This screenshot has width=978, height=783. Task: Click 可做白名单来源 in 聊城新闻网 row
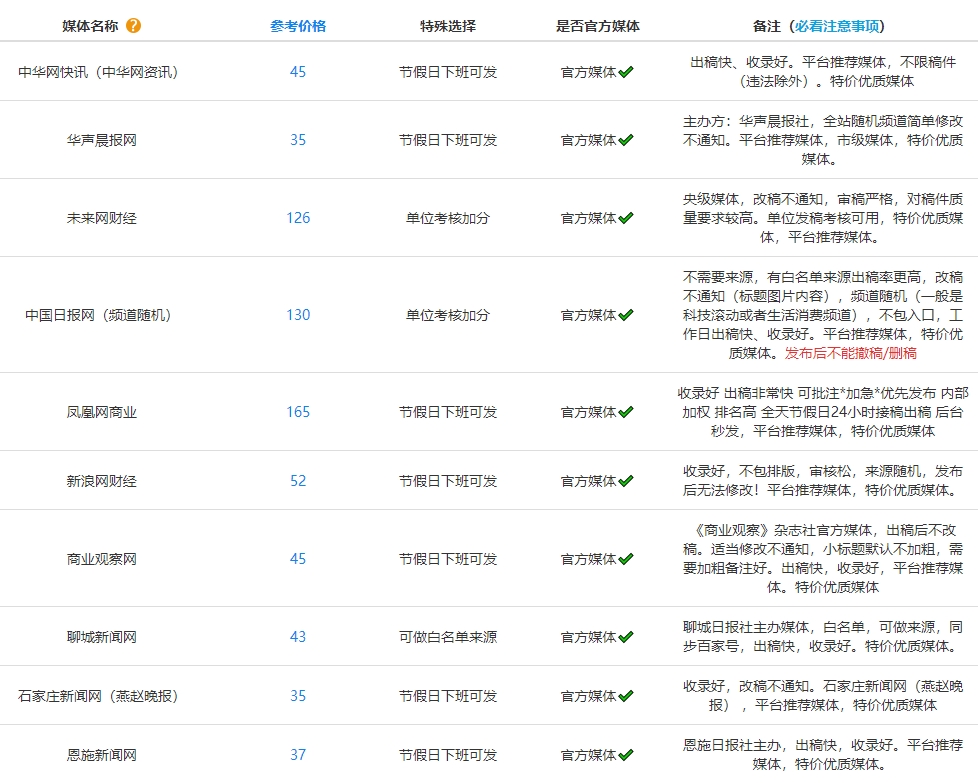(448, 637)
